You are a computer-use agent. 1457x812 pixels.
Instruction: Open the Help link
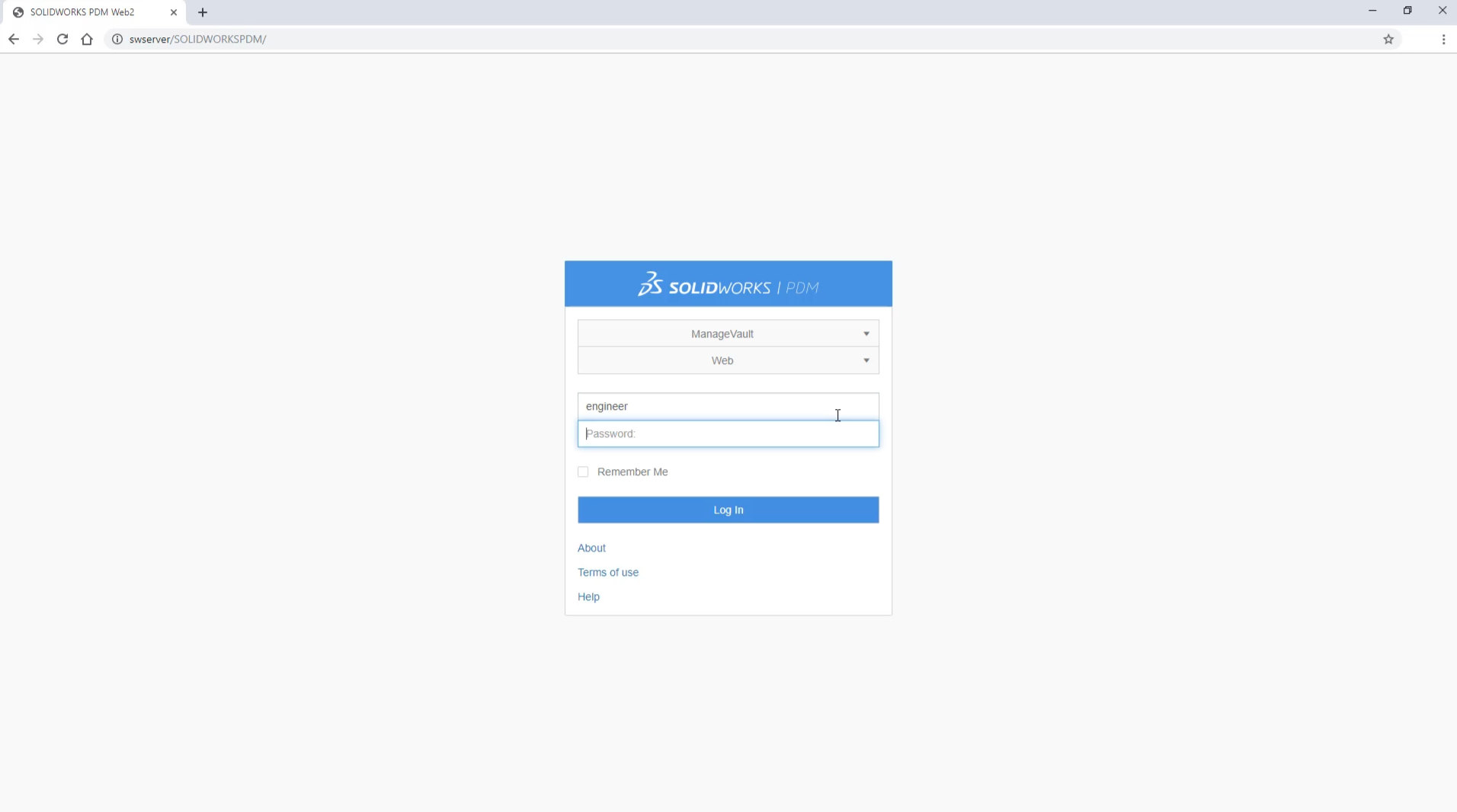588,596
